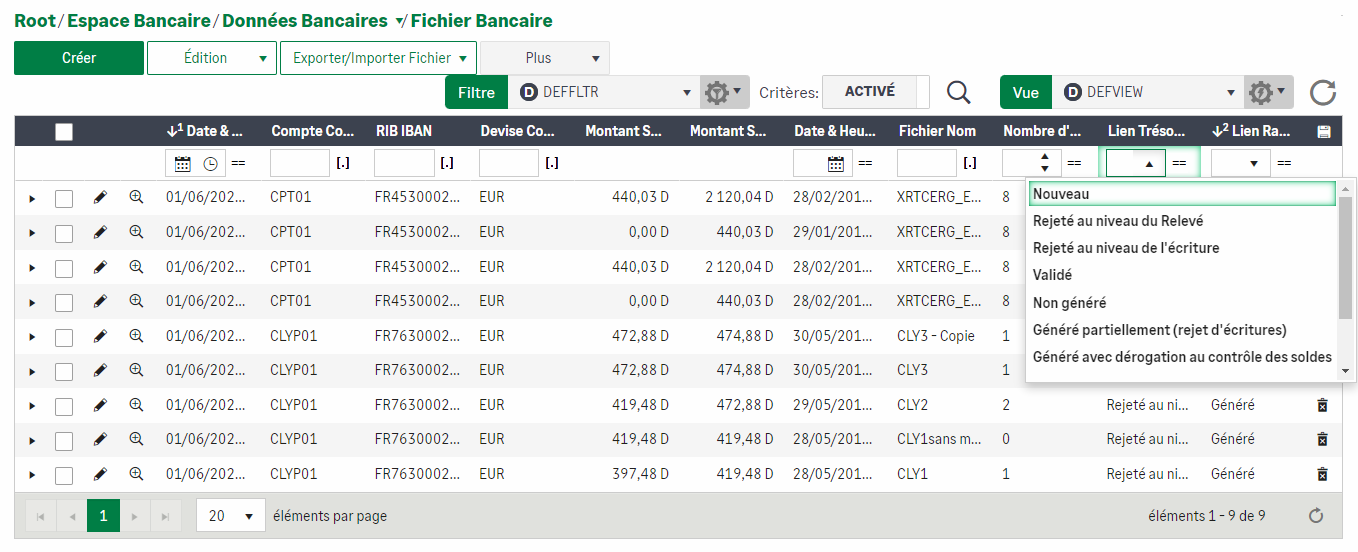Click the magnifying glass search icon
Image resolution: width=1358 pixels, height=552 pixels.
pos(958,92)
